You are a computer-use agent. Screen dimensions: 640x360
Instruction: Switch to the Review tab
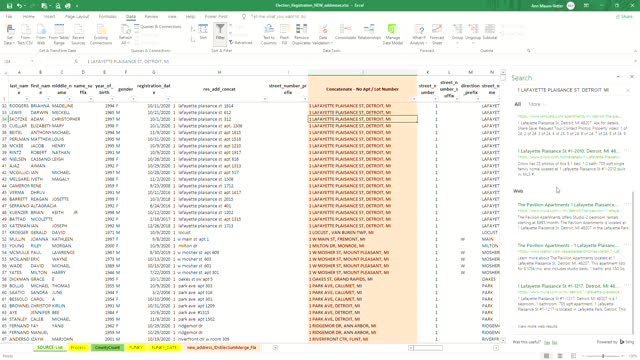[151, 17]
